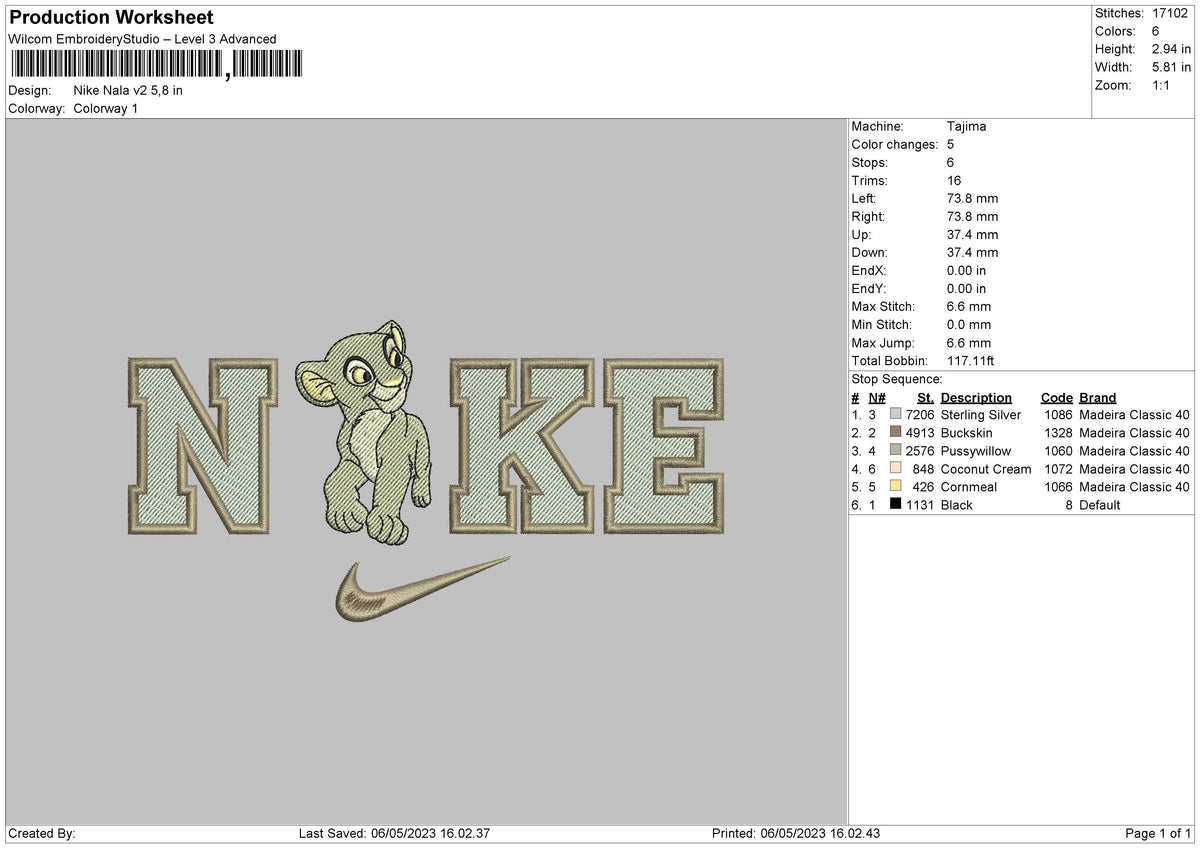Image resolution: width=1200 pixels, height=848 pixels.
Task: Click the Height value 2.94 in
Action: pyautogui.click(x=1171, y=49)
